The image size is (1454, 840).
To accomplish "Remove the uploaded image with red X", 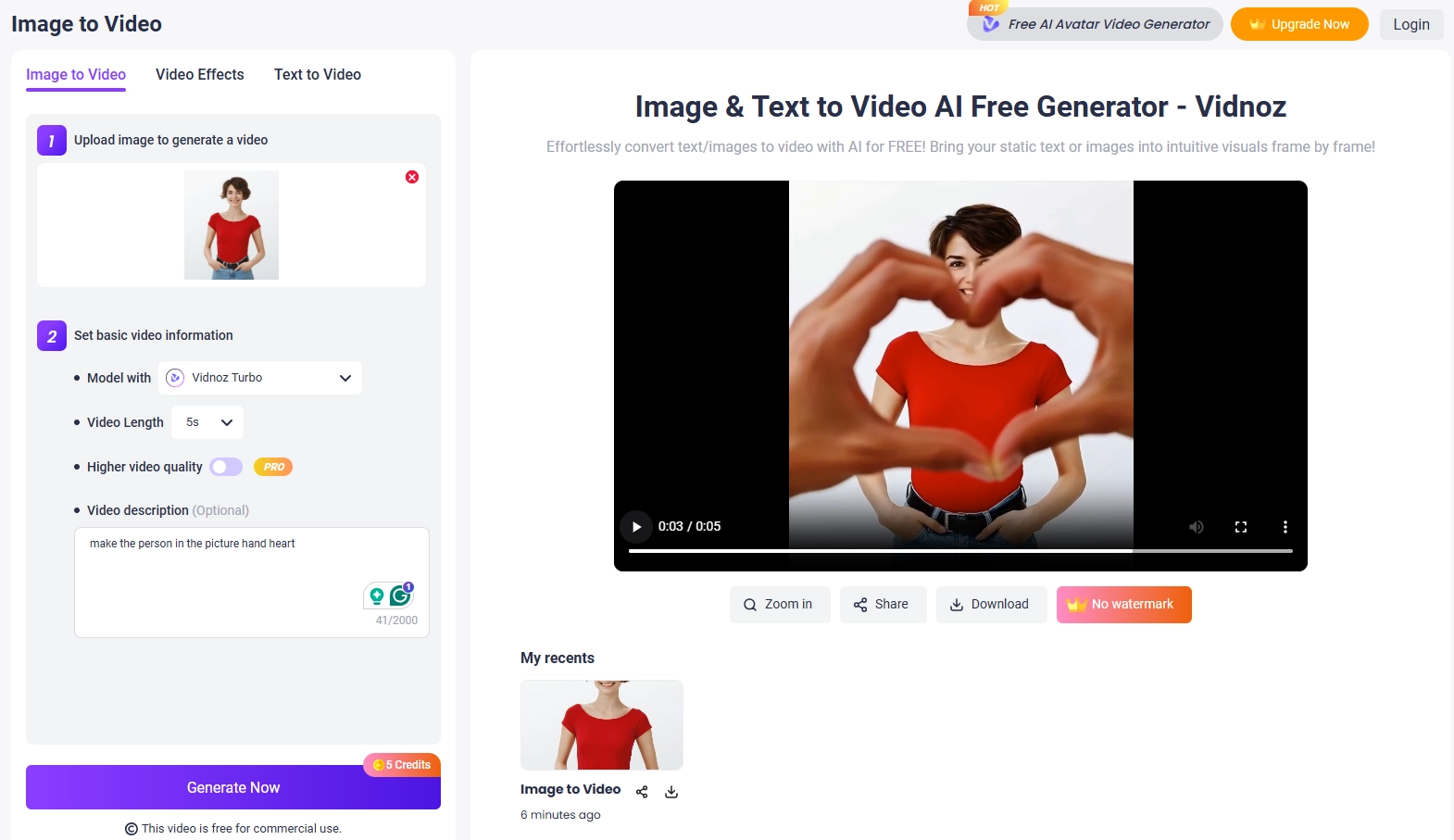I will point(412,177).
